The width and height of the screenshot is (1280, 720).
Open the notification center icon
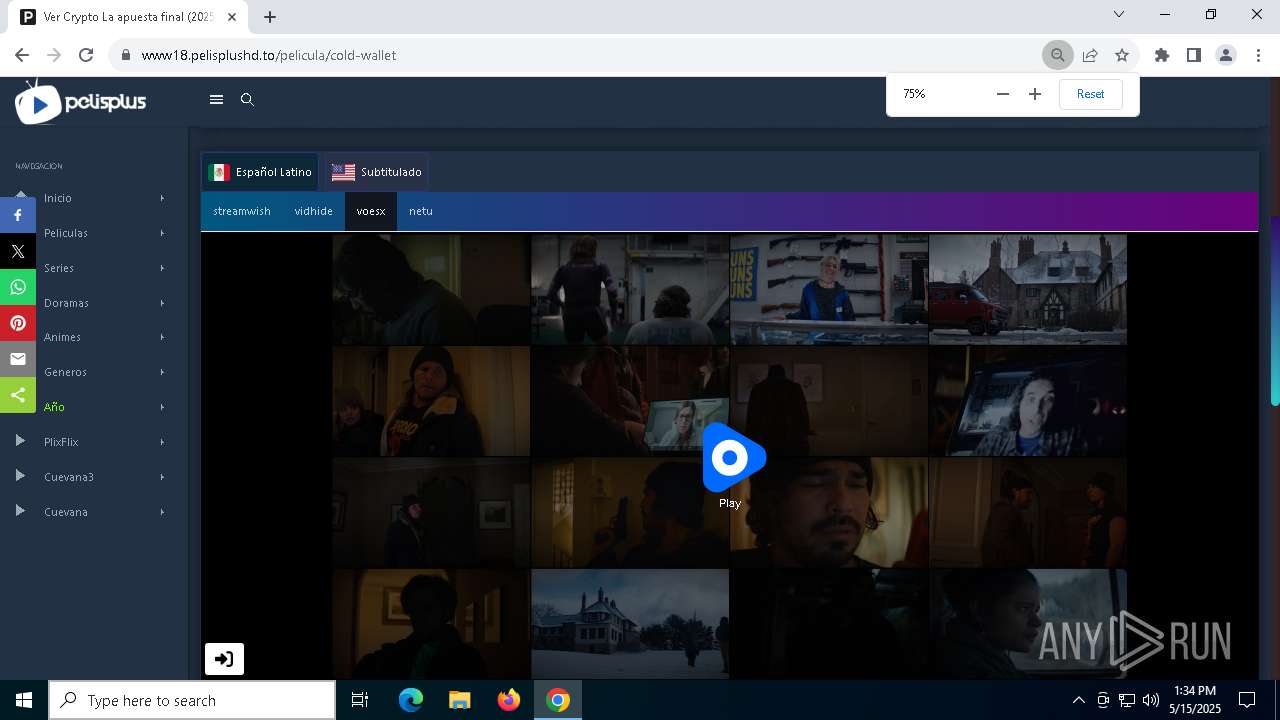tap(1247, 700)
